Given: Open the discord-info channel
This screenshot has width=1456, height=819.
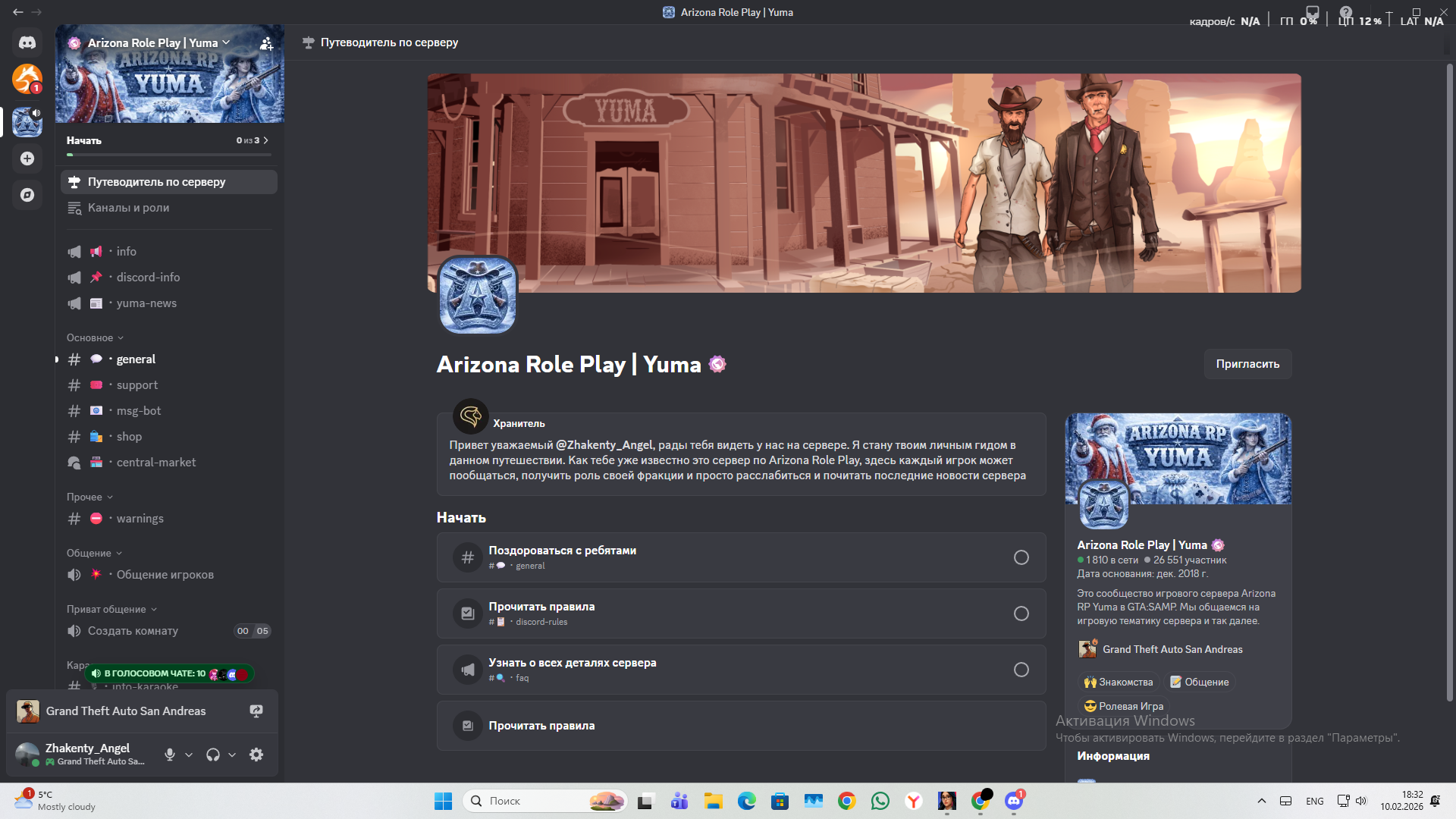Looking at the screenshot, I should (169, 278).
